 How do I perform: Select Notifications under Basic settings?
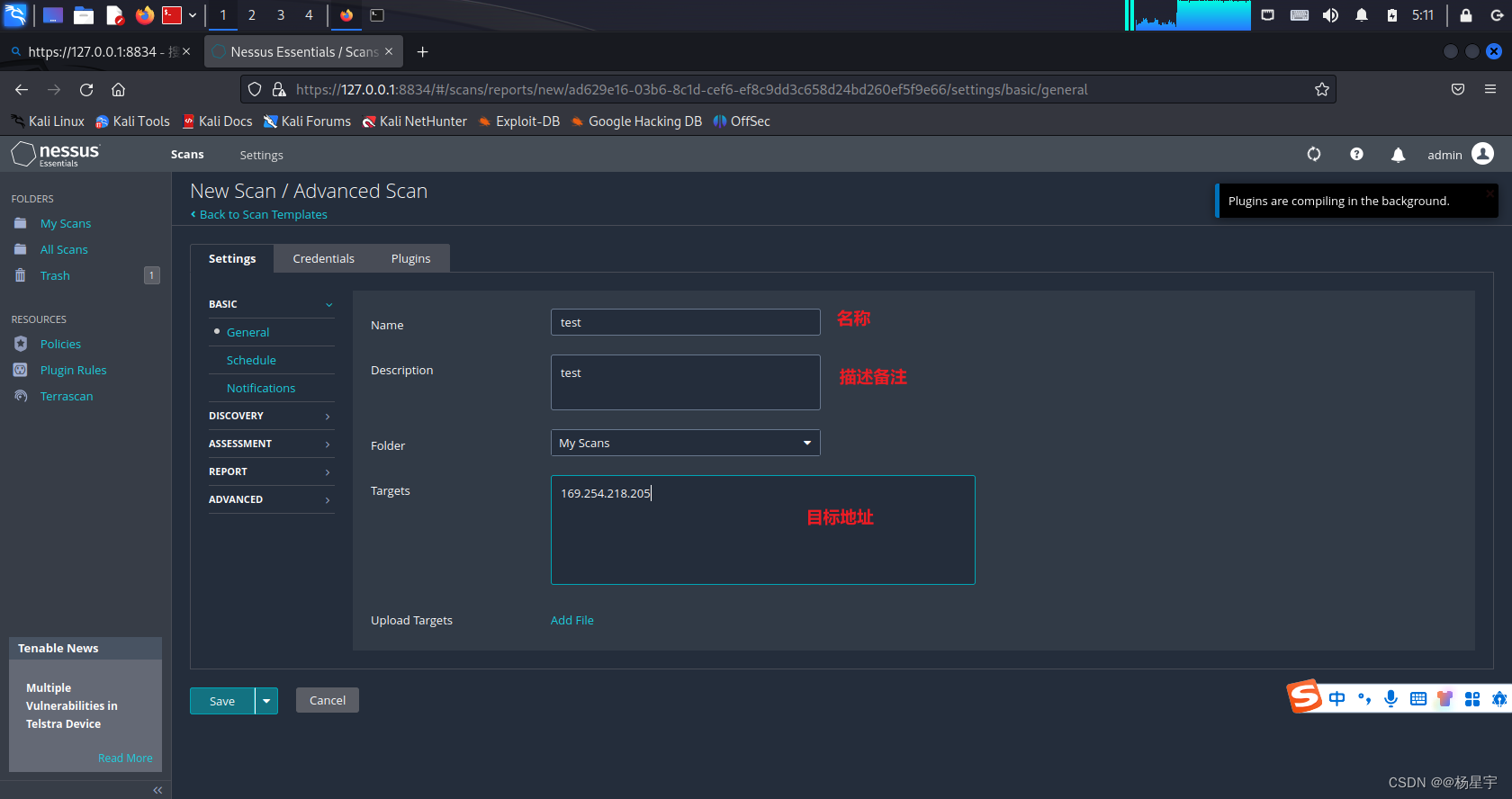(x=261, y=388)
